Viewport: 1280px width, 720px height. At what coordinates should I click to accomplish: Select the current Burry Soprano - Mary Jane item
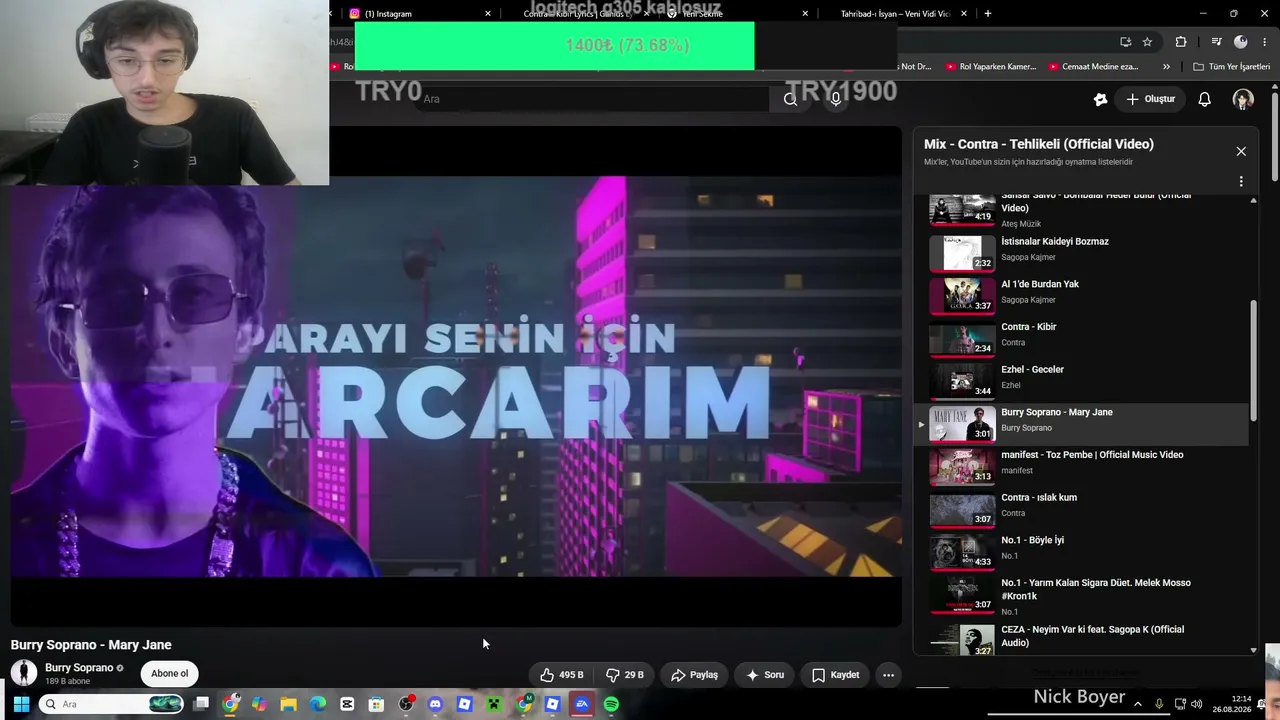point(1082,423)
